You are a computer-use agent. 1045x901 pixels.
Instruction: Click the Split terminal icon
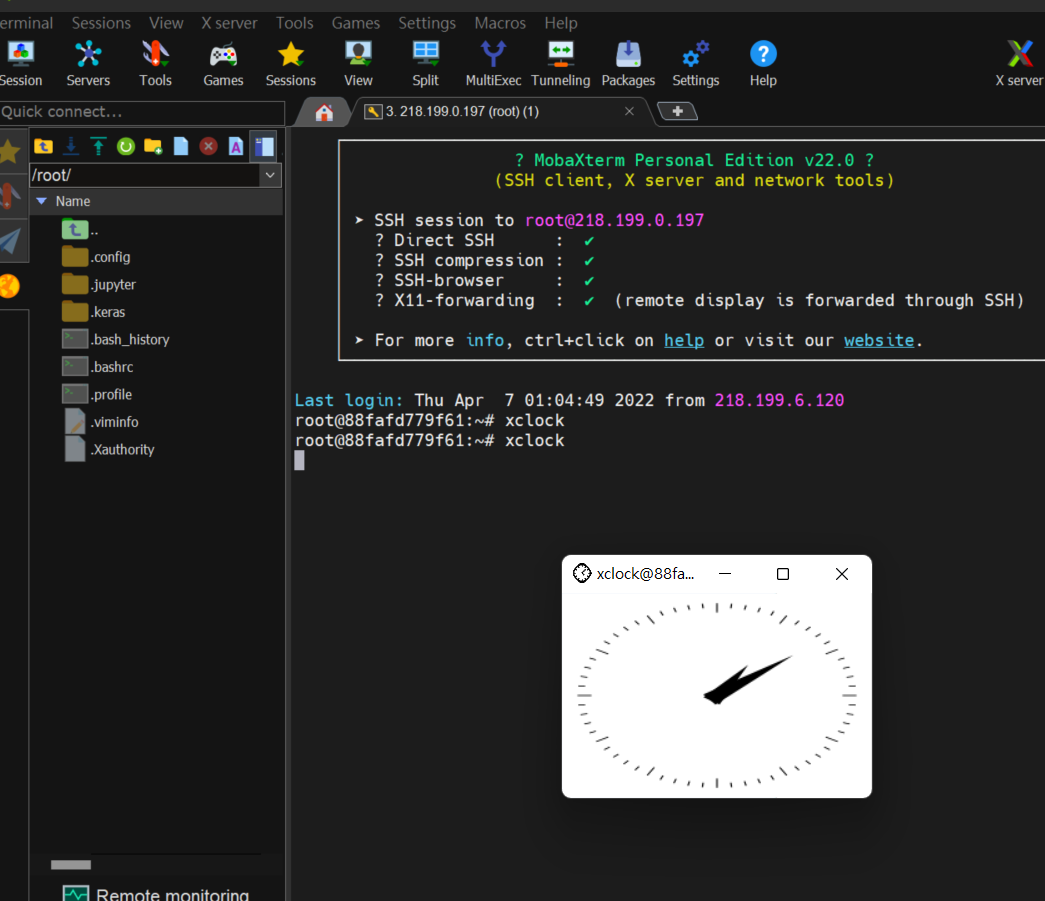pyautogui.click(x=425, y=64)
